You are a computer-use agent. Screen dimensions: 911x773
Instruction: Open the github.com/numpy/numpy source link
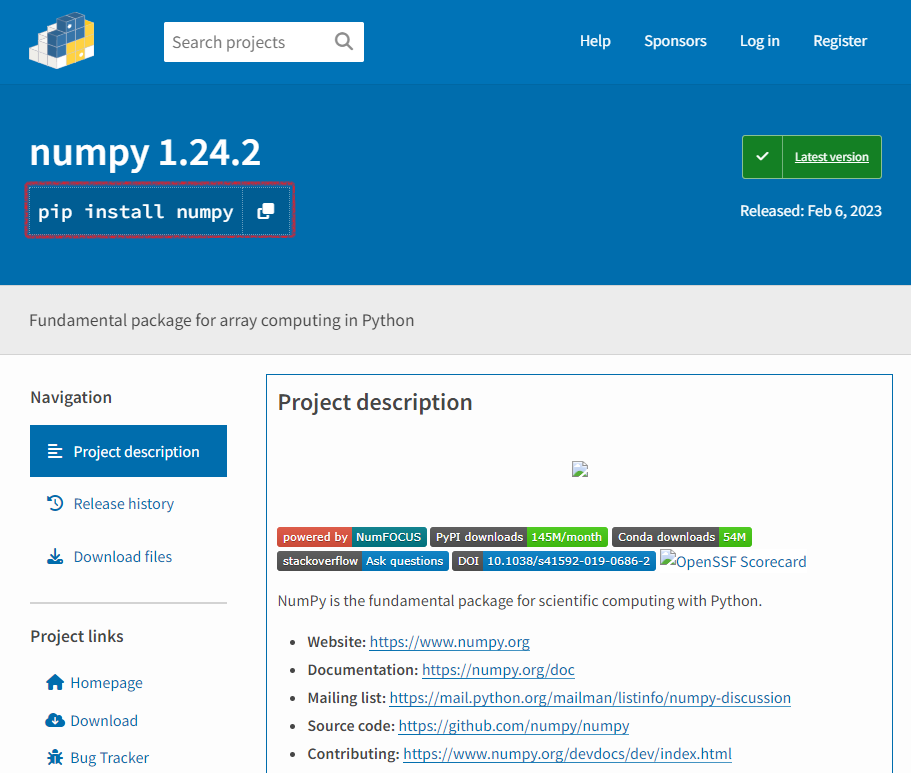(x=514, y=725)
